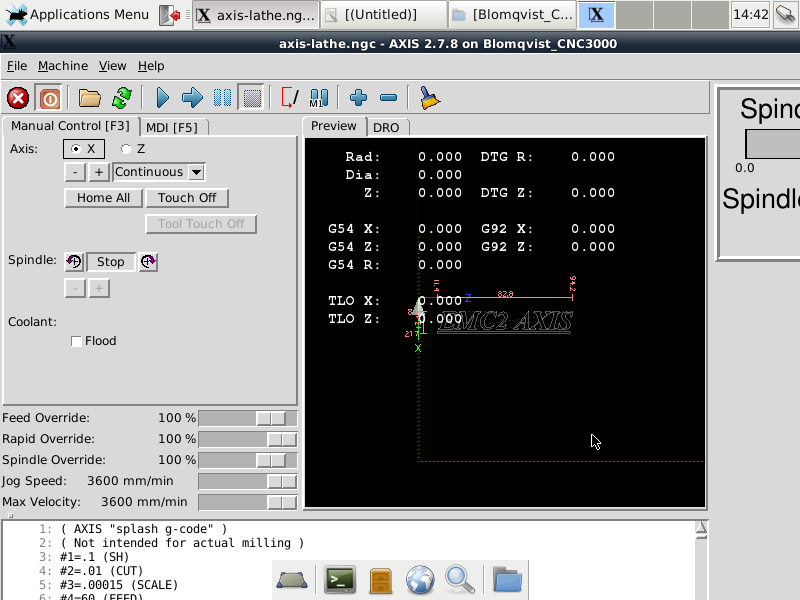Click the spindle speed decrease minus button
The width and height of the screenshot is (800, 600).
75,288
